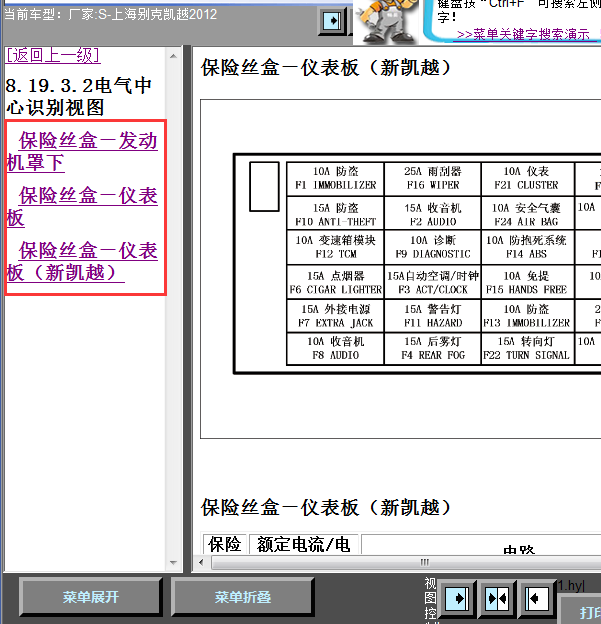Click the 菜单折叠 button
The width and height of the screenshot is (601, 624).
coord(243,597)
